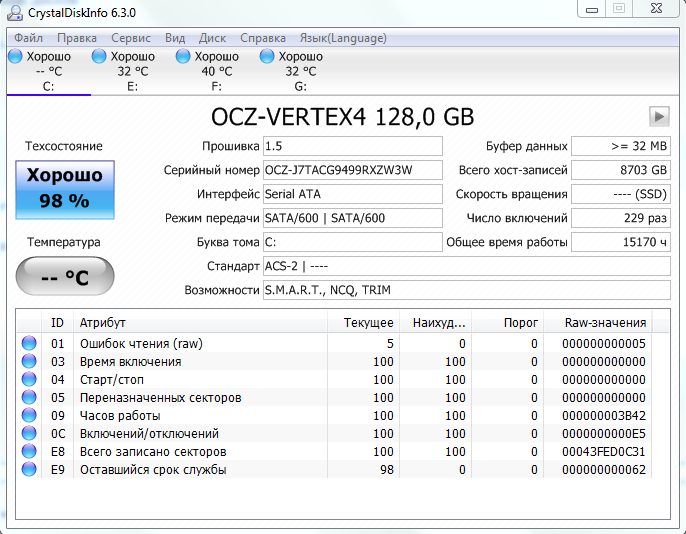
Task: Open the Сервис menu
Action: coord(131,38)
